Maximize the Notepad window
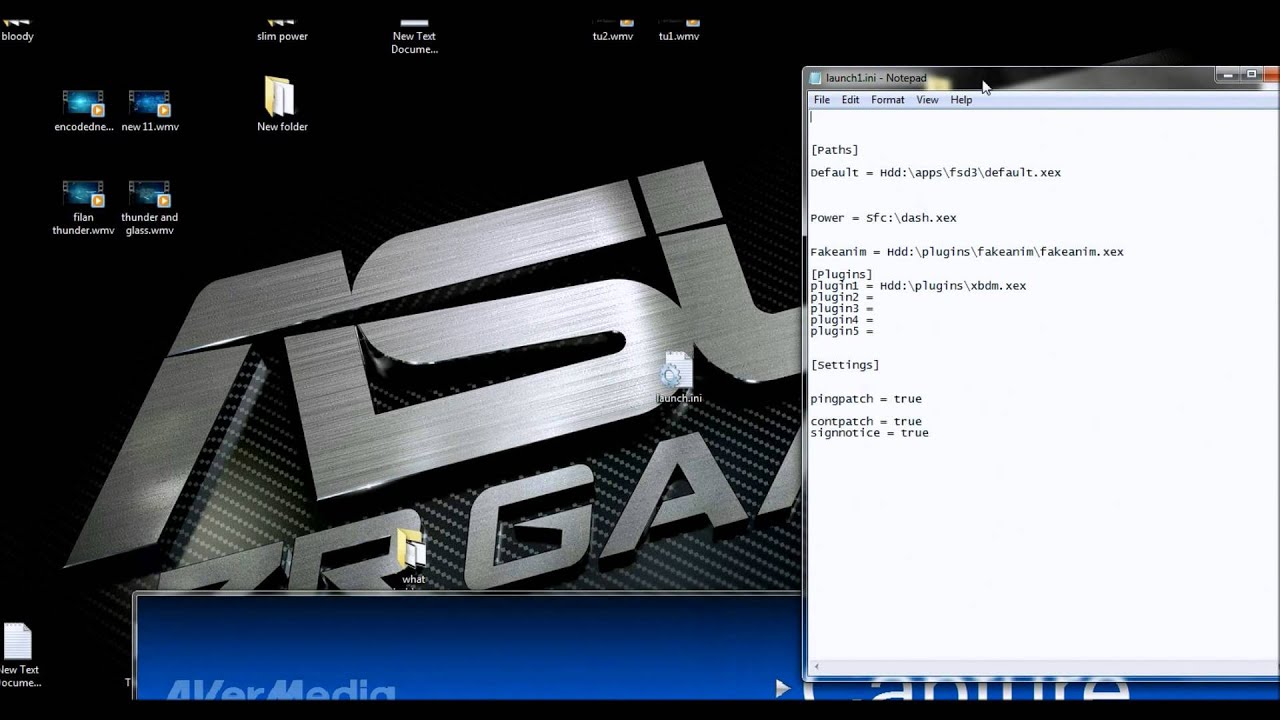The width and height of the screenshot is (1280, 720). tap(1252, 75)
